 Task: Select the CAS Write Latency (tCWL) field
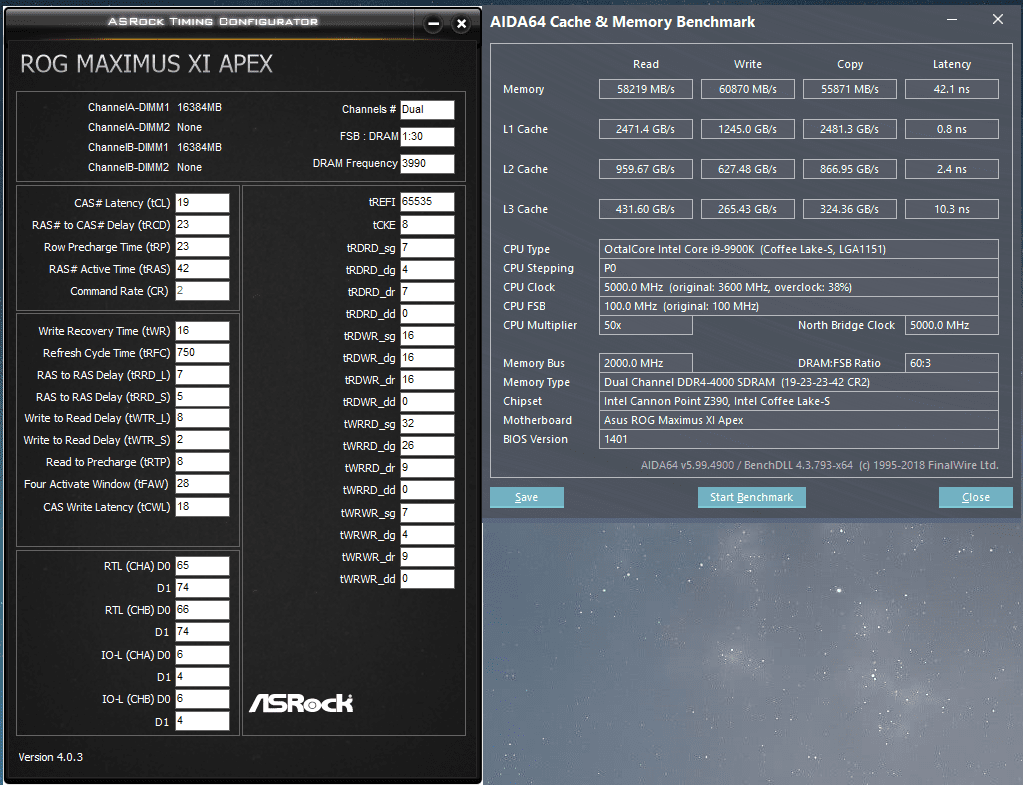202,507
